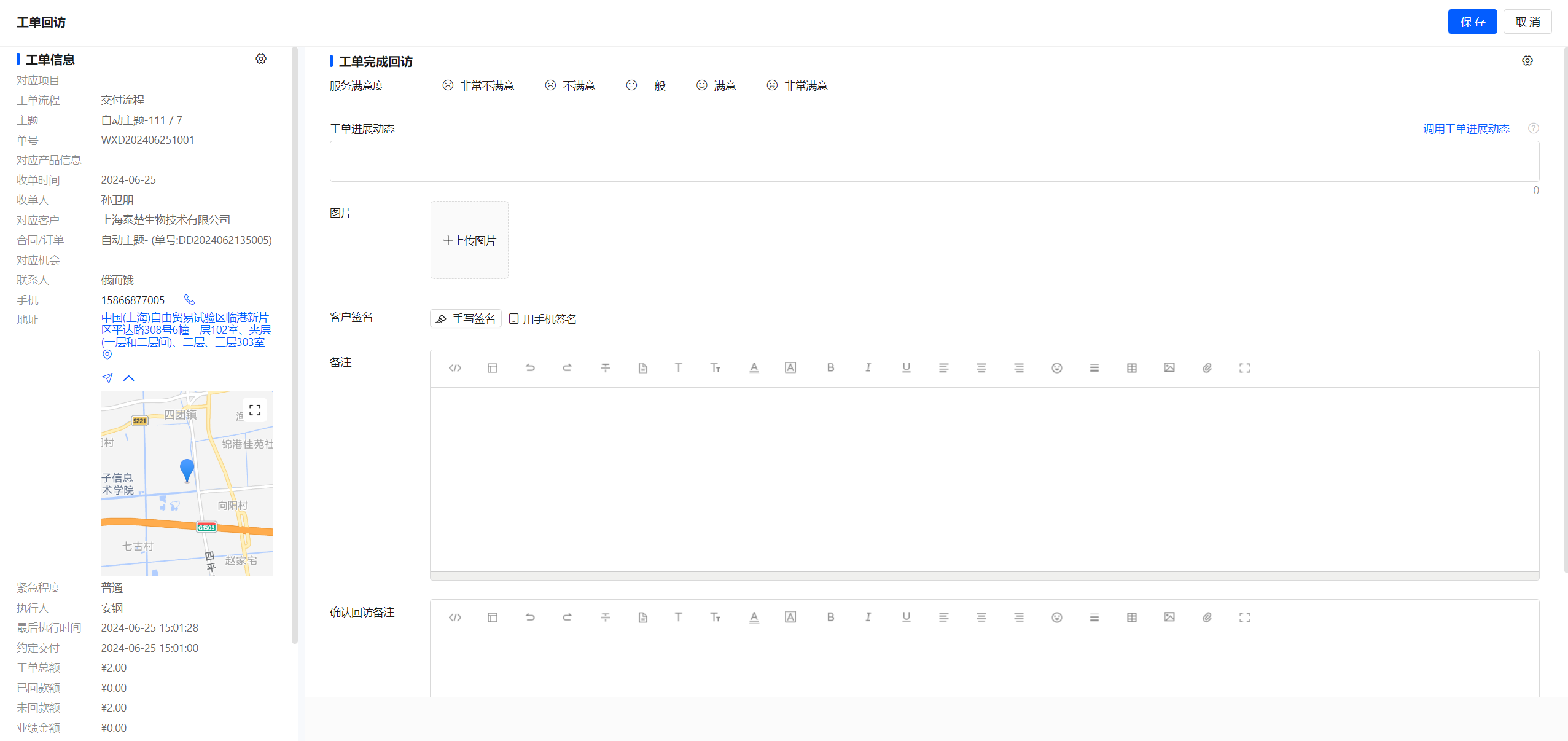1568x741 pixels.
Task: Insert table in 确认回访备注 editor
Action: (x=1131, y=617)
